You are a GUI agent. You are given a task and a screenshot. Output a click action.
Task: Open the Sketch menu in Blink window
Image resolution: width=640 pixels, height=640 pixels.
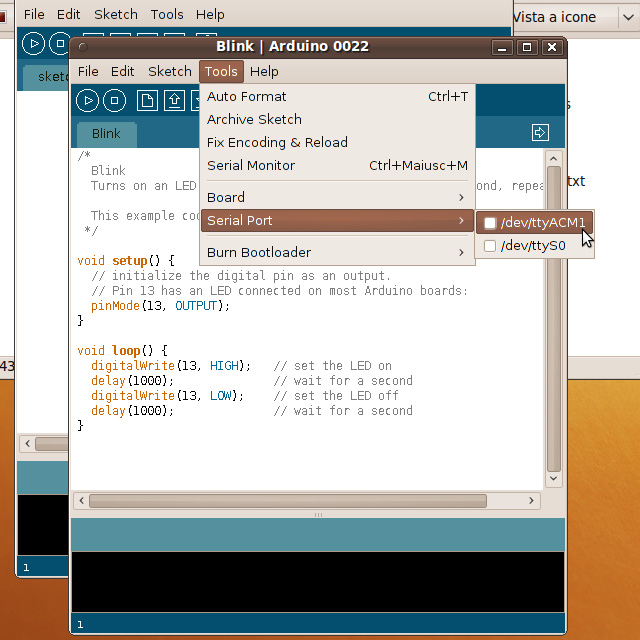pos(169,71)
